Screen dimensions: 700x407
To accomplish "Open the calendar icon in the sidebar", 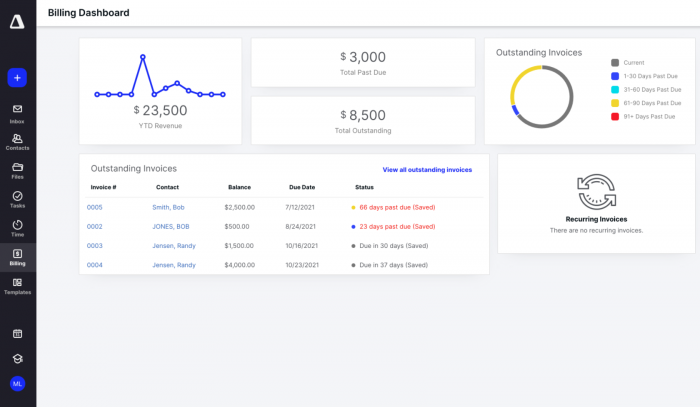I will (x=17, y=333).
